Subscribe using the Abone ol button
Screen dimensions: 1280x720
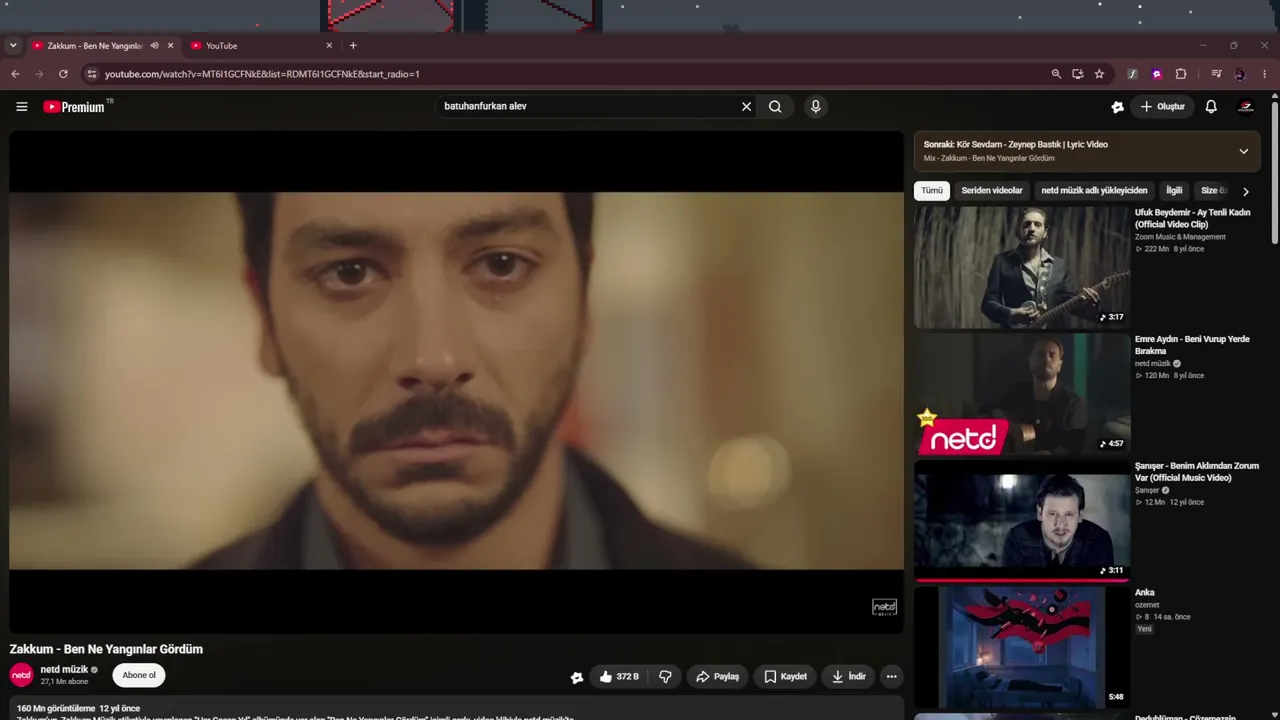(139, 675)
